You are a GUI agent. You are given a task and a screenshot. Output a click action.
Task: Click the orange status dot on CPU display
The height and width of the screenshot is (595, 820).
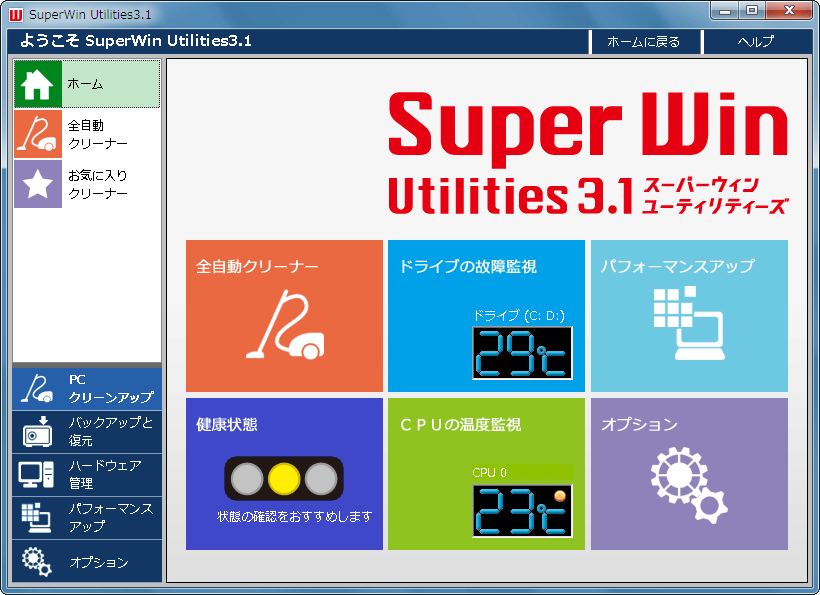[x=560, y=496]
